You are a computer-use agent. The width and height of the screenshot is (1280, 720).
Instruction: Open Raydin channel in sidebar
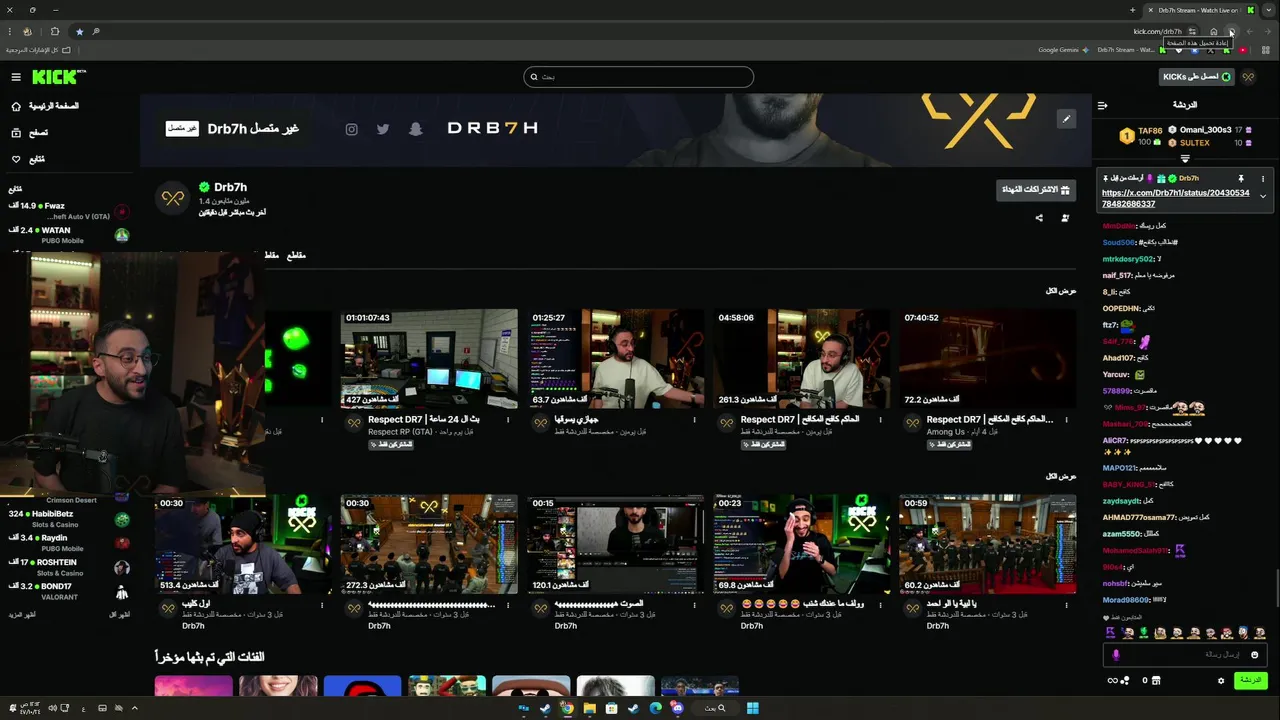coord(68,543)
